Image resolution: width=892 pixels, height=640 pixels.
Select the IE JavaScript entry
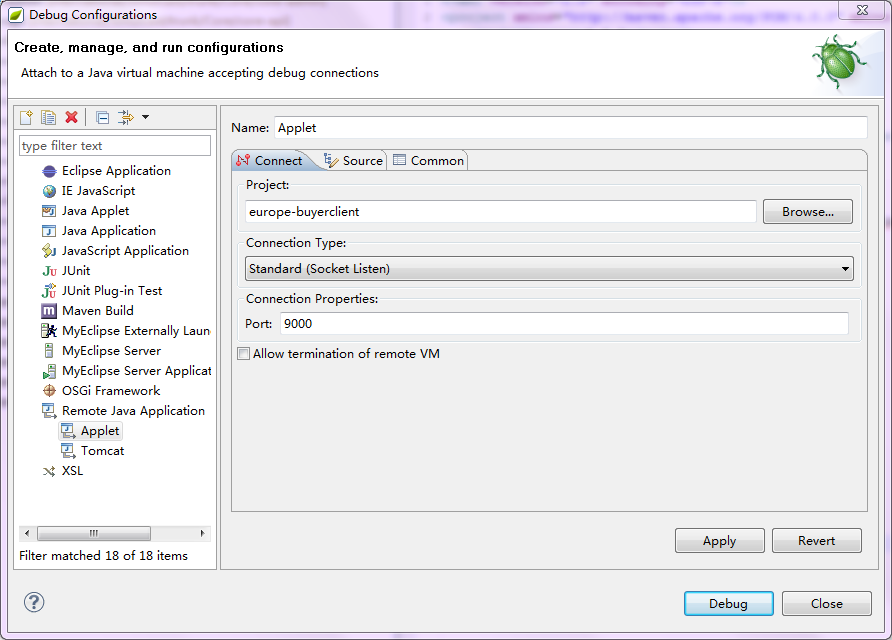pyautogui.click(x=98, y=191)
